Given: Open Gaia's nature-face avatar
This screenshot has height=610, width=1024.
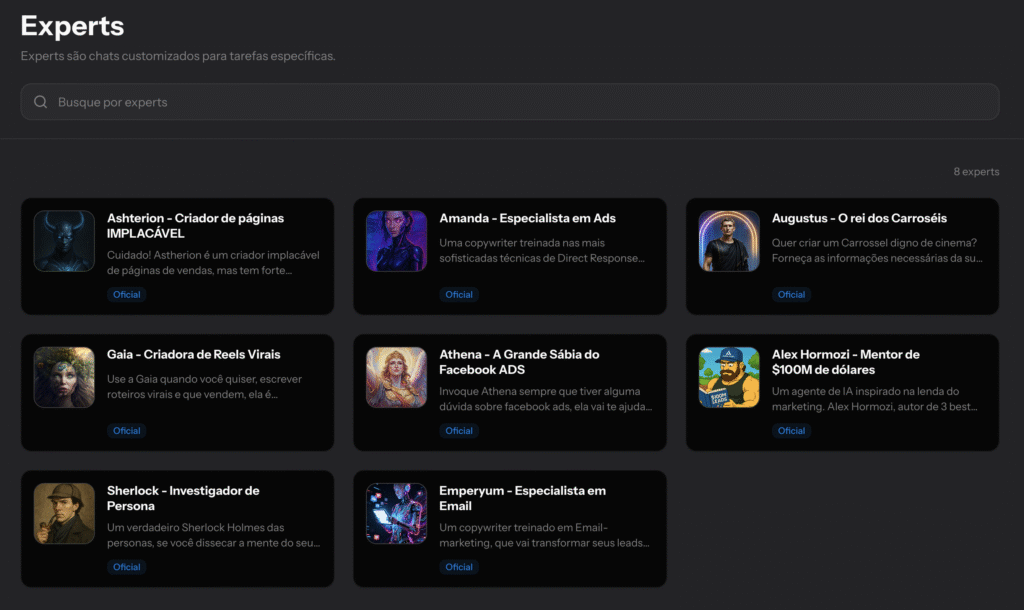Looking at the screenshot, I should click(x=64, y=377).
